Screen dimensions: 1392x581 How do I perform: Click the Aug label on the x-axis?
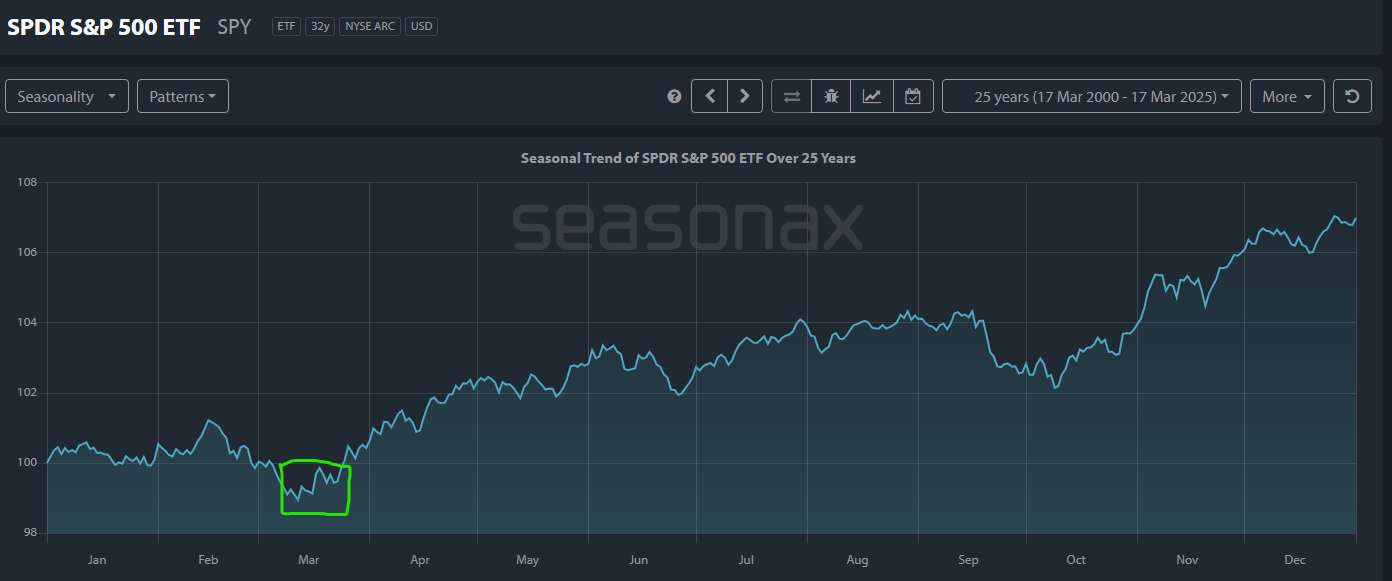click(857, 559)
